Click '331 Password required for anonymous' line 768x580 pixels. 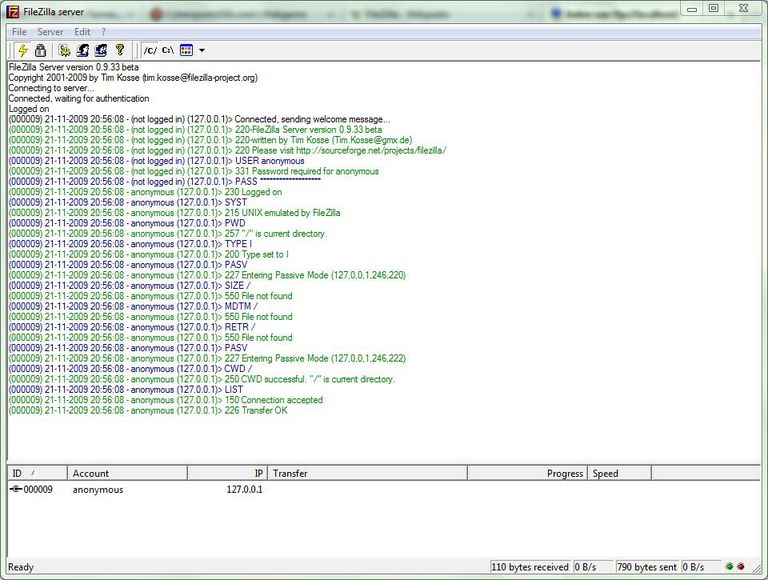click(x=193, y=171)
